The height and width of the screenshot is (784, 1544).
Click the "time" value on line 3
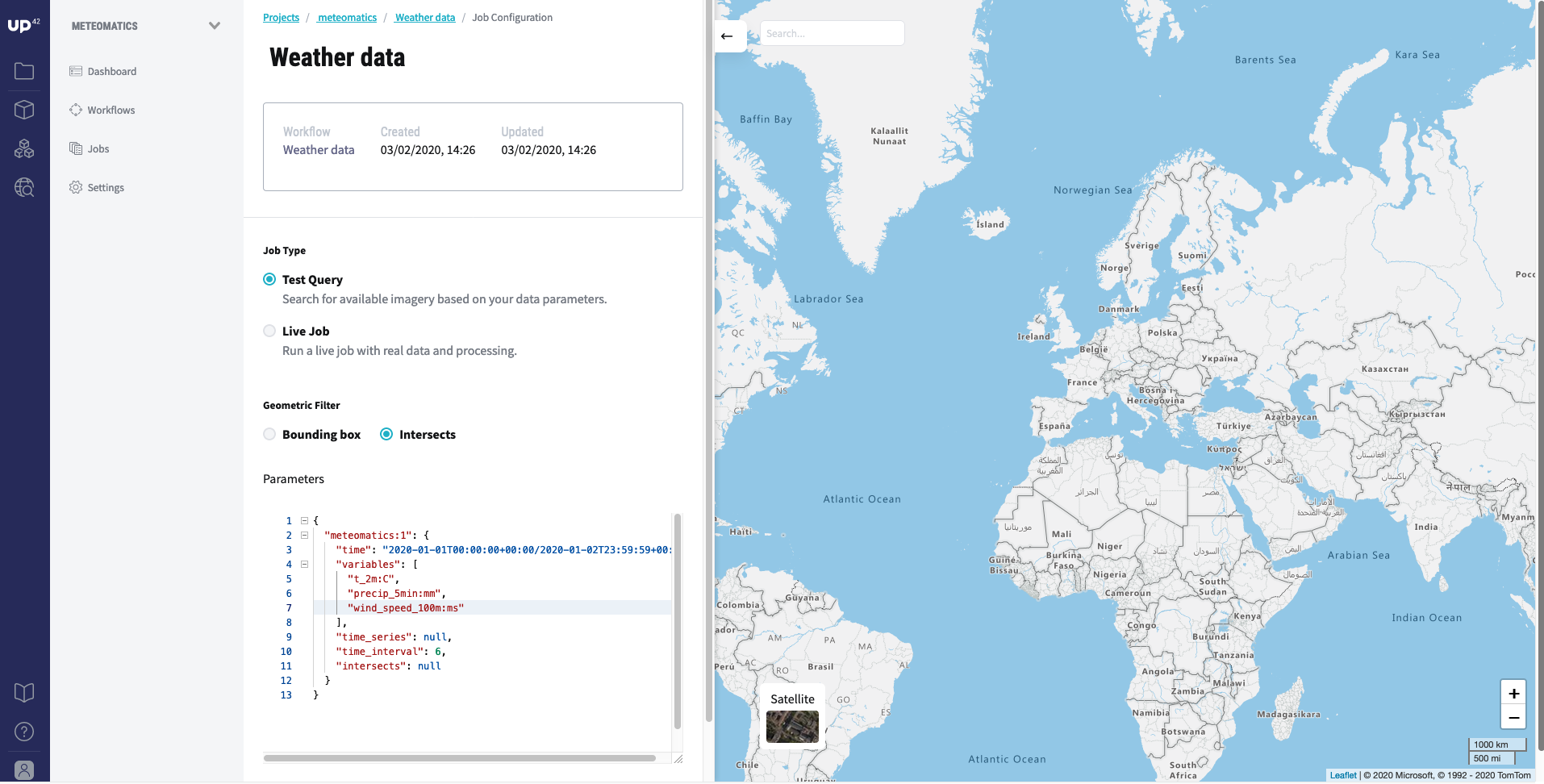click(527, 549)
